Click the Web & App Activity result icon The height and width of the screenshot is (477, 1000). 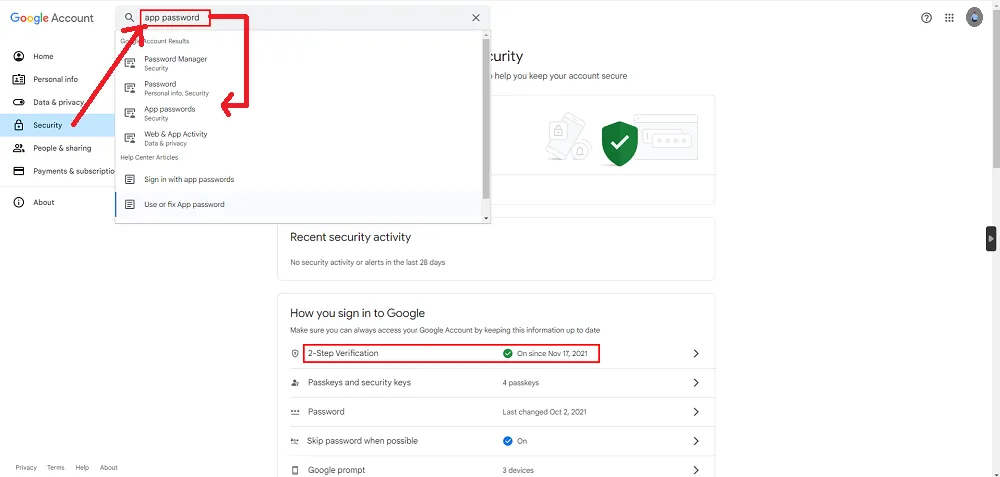[130, 138]
